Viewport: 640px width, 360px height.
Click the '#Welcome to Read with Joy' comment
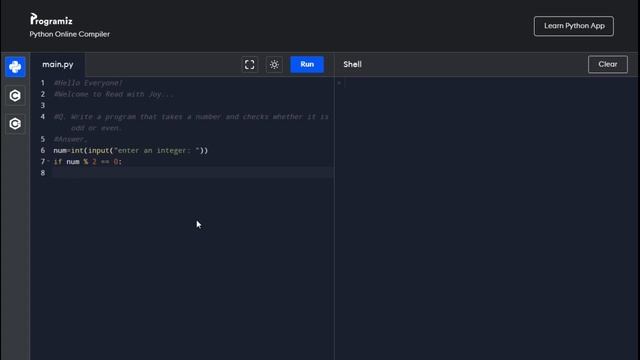tap(113, 94)
